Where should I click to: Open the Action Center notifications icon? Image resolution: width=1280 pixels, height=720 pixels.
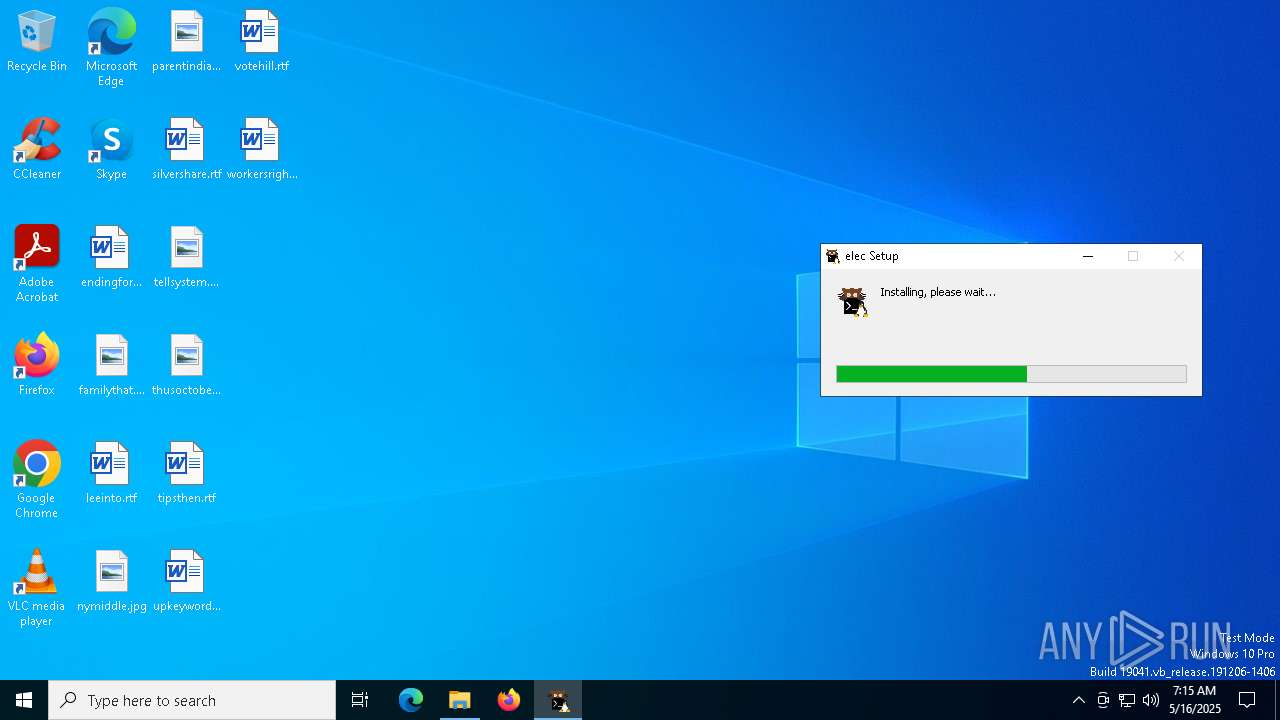point(1247,700)
